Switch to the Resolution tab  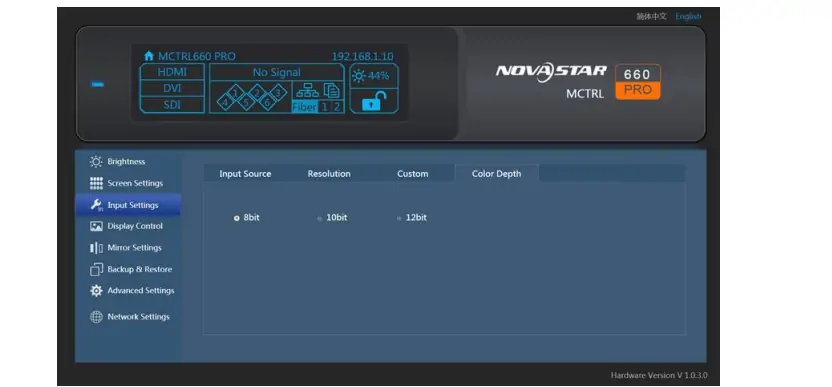tap(329, 174)
